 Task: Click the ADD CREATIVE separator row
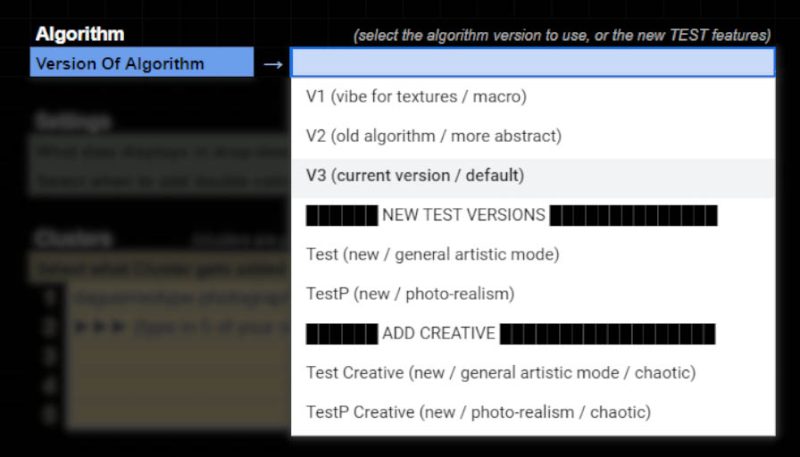533,334
